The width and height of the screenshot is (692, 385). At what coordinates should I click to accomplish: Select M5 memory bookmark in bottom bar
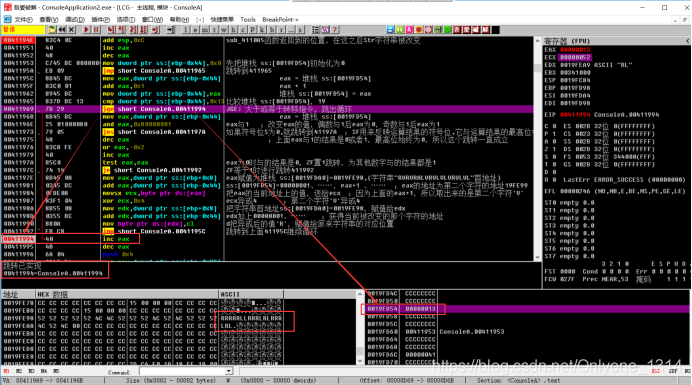[x=56, y=371]
